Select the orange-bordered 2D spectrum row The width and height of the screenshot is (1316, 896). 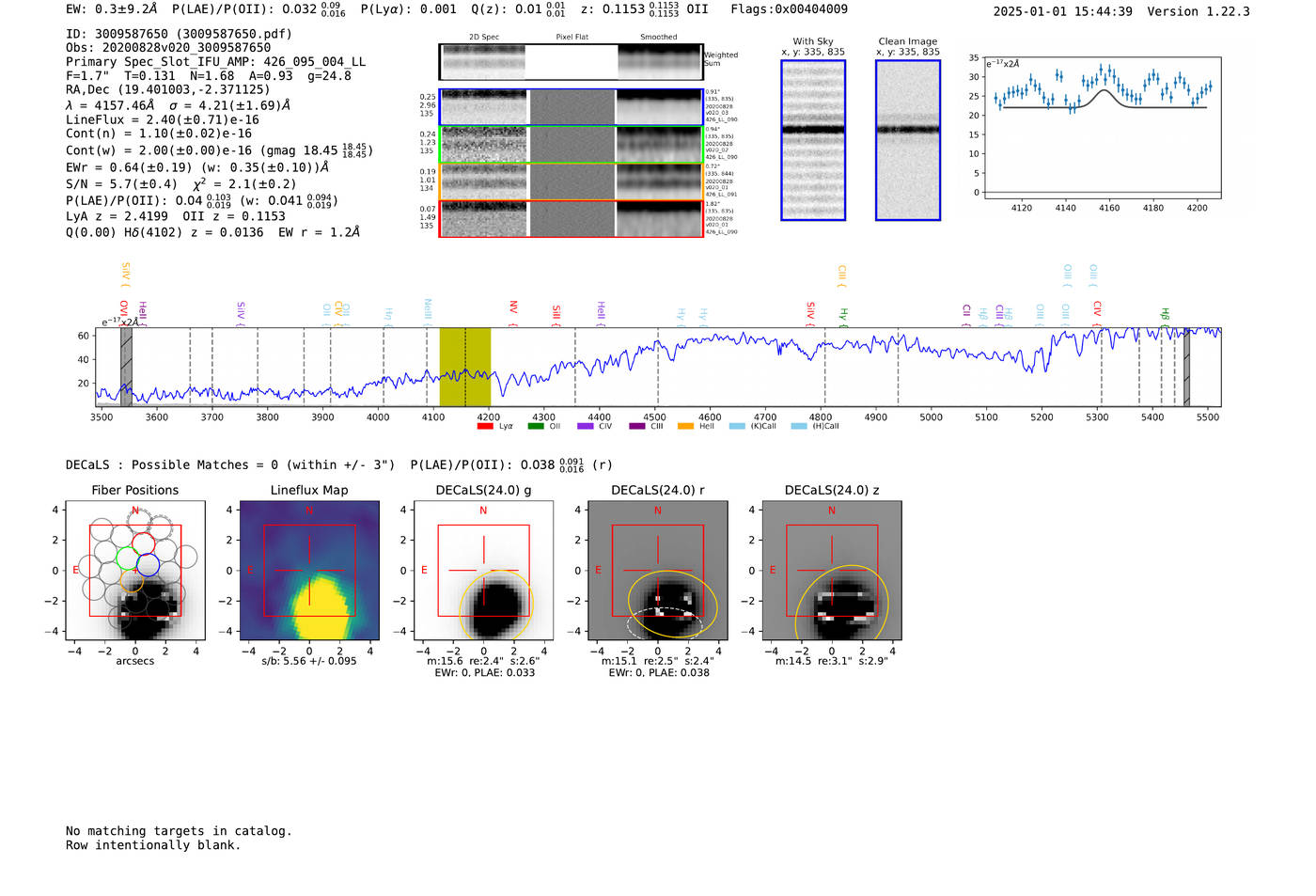[572, 181]
